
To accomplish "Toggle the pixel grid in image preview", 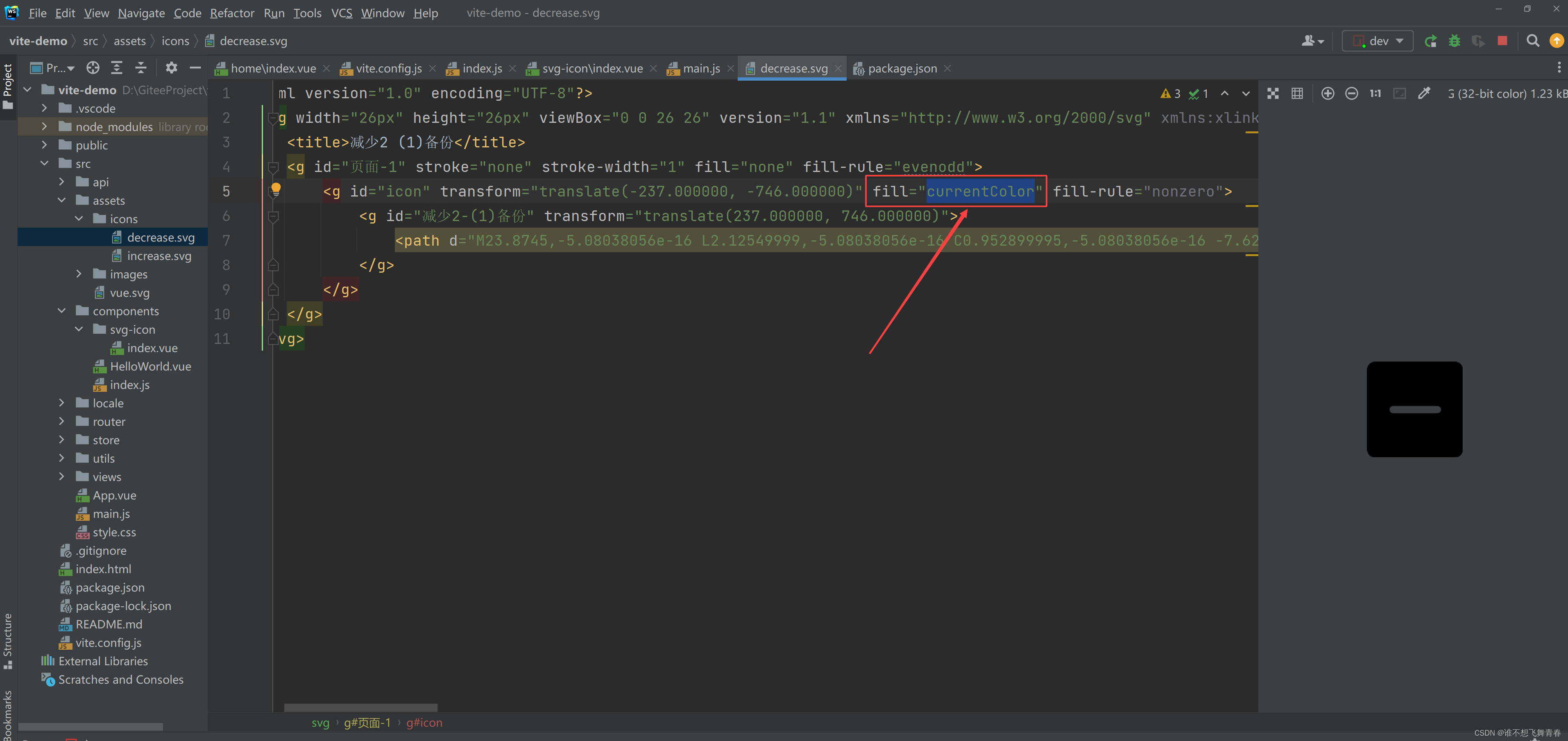I will [1297, 93].
